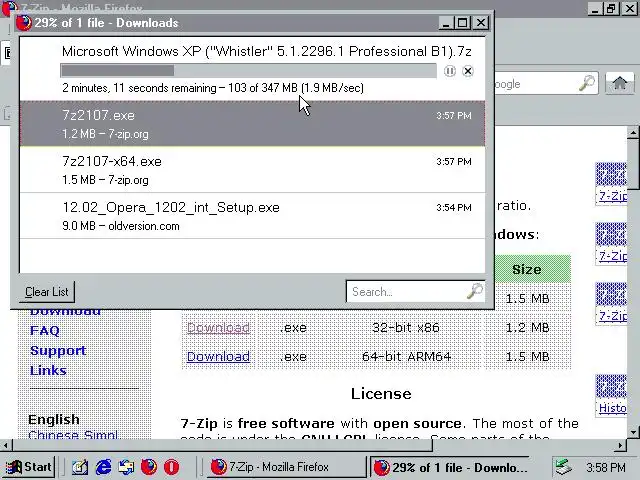
Task: Select the 7z2107.exe download entry
Action: (252, 124)
